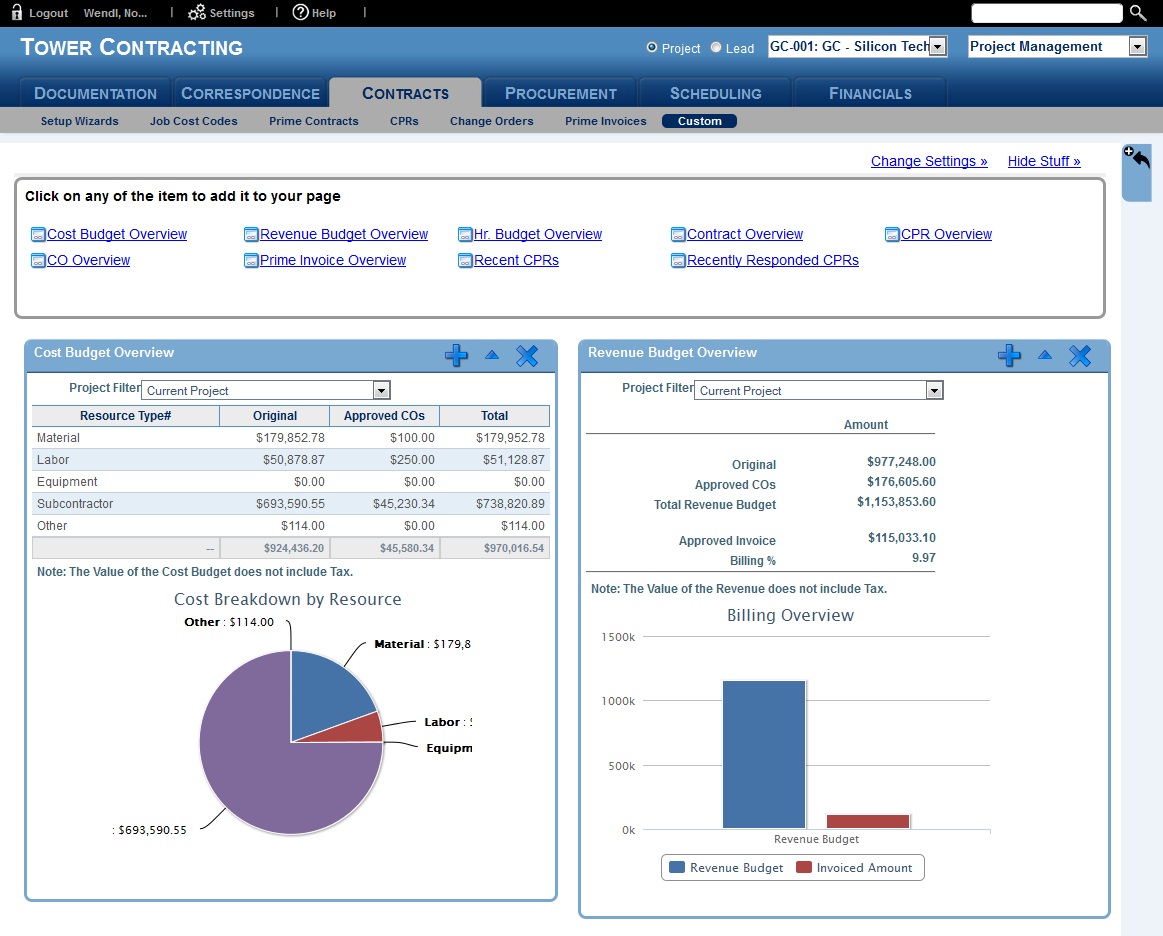Image resolution: width=1163 pixels, height=936 pixels.
Task: Open the GC-001 project dropdown
Action: [x=937, y=47]
